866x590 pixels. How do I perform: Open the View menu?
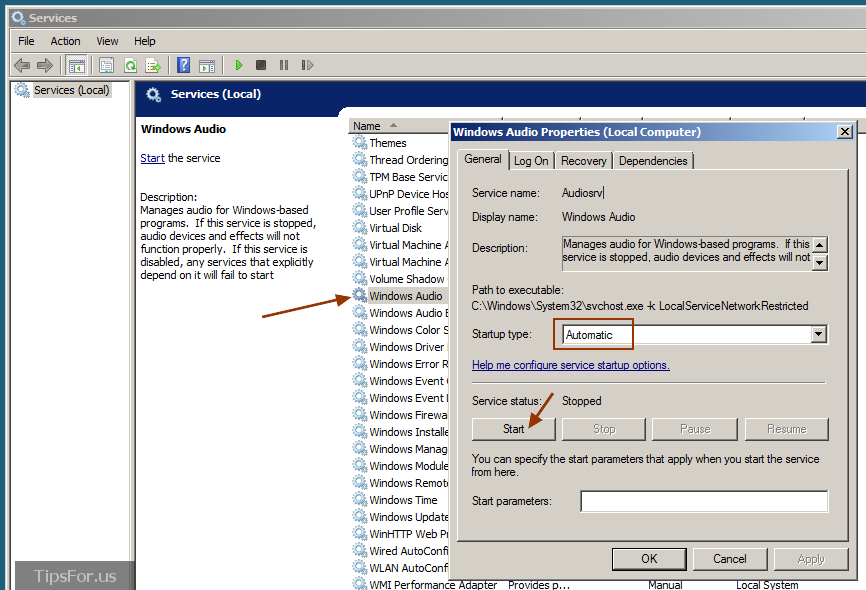[x=107, y=41]
